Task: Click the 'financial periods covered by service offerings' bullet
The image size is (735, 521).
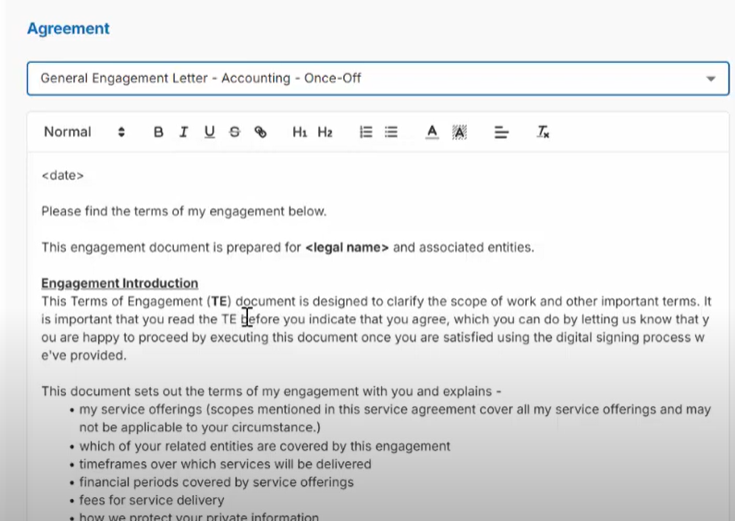Action: pyautogui.click(x=216, y=482)
